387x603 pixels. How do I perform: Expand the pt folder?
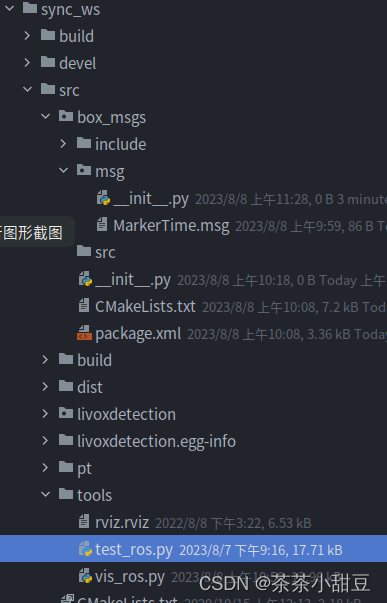[x=45, y=468]
